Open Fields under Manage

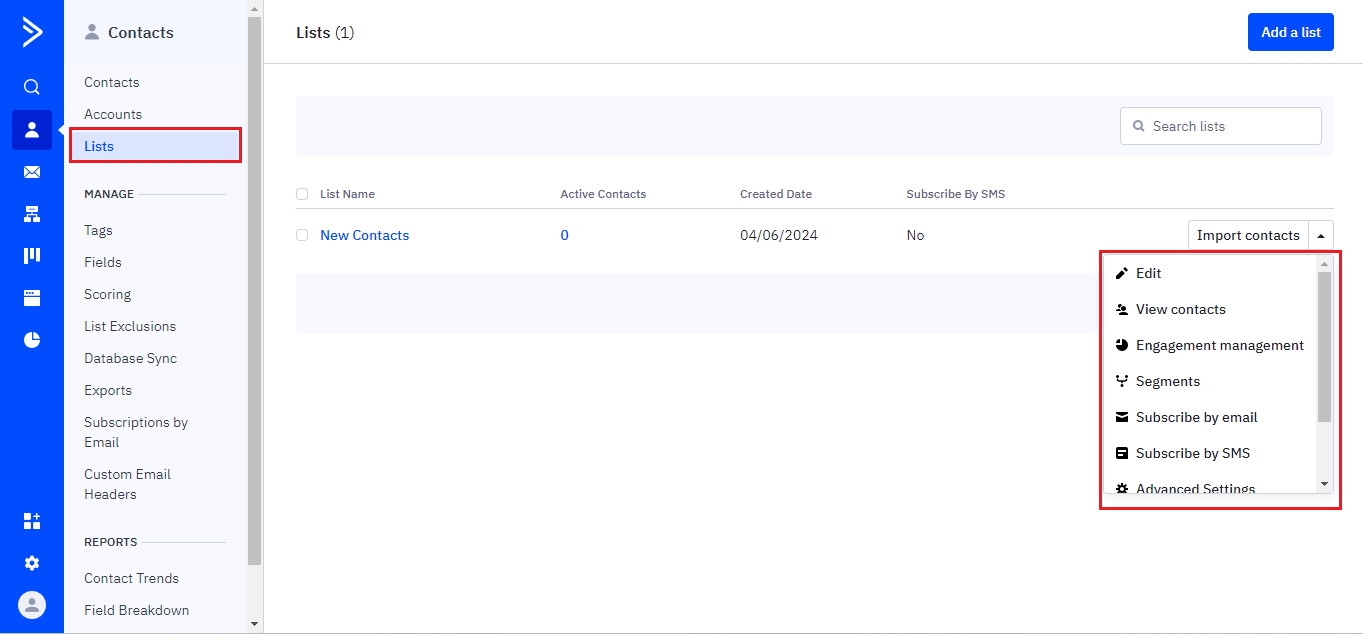[103, 262]
